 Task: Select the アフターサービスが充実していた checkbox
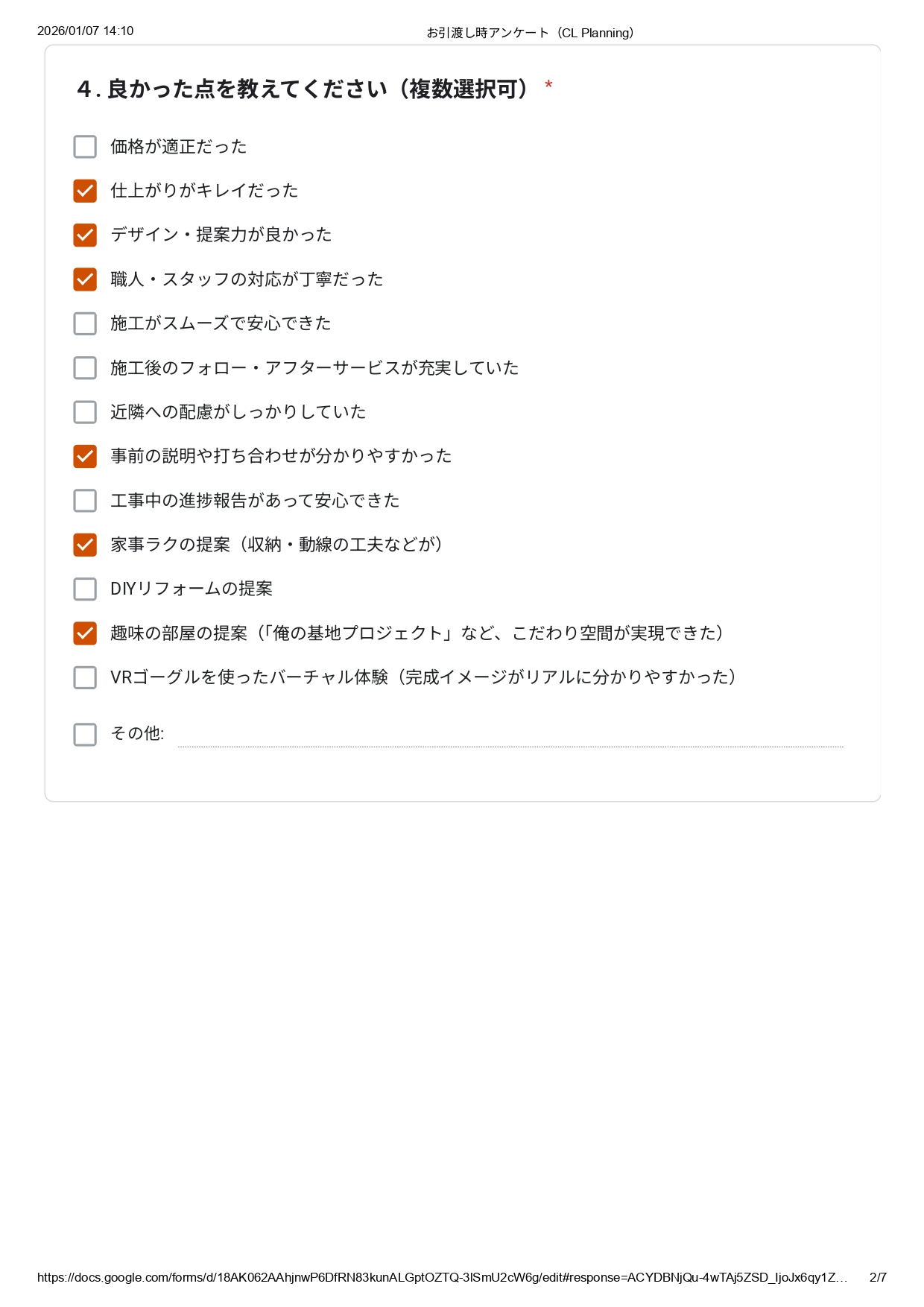(85, 368)
